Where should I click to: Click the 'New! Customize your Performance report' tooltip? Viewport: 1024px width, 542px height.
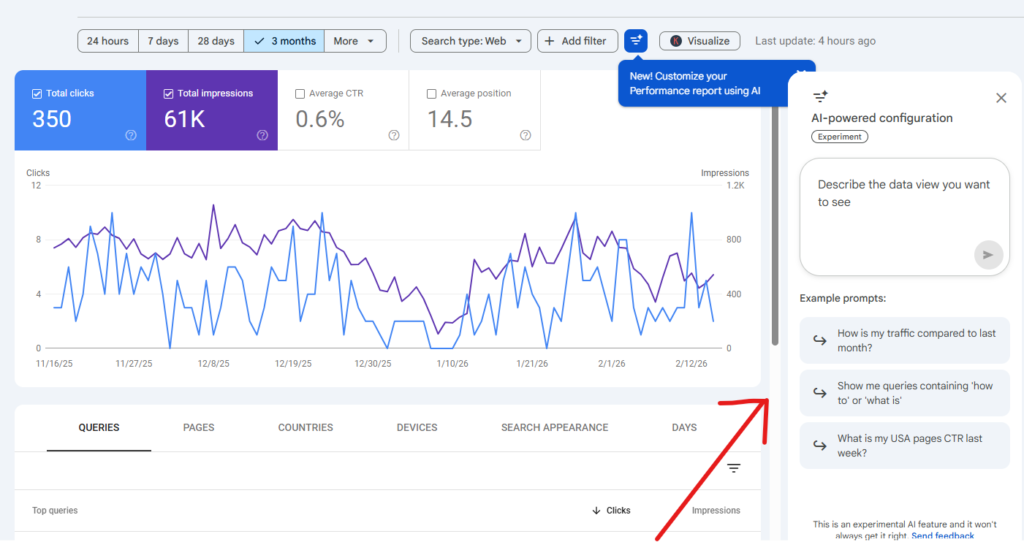coord(702,84)
